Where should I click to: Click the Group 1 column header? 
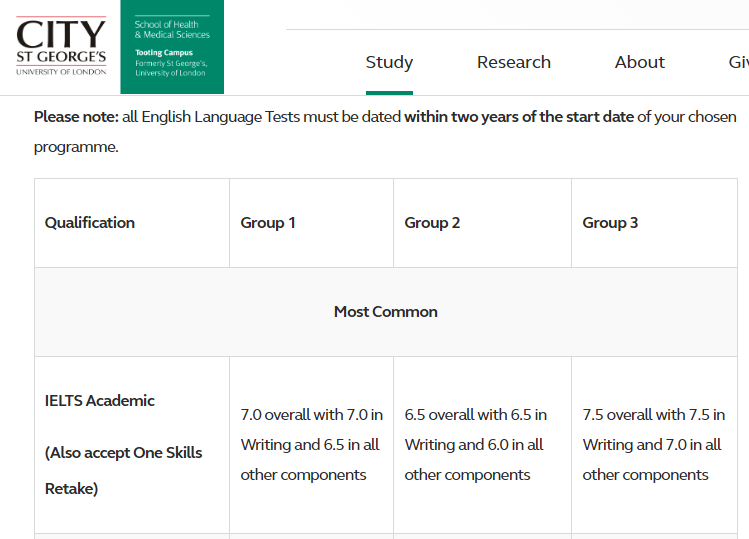pos(268,223)
